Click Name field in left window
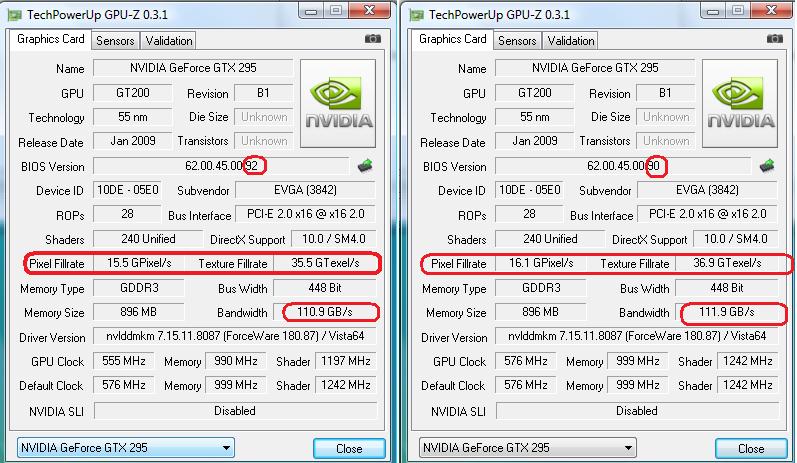 click(193, 68)
